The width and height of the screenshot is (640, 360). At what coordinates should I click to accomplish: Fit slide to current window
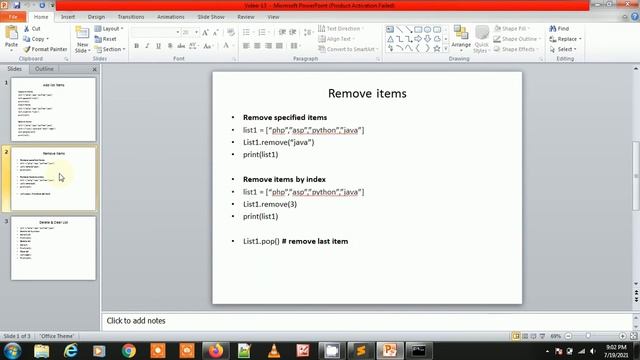[x=633, y=336]
